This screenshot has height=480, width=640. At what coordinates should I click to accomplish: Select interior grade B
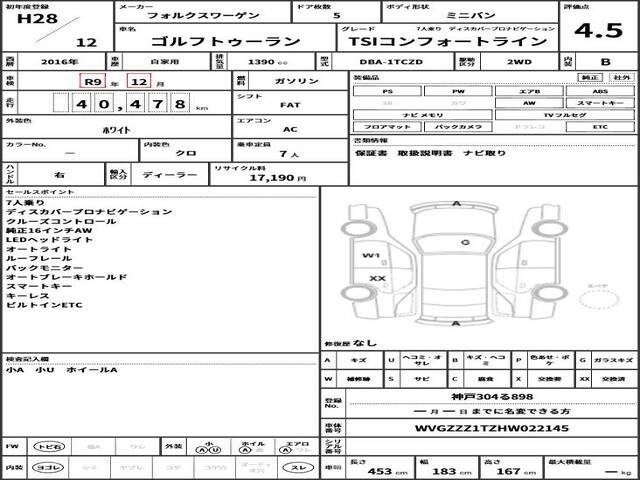pyautogui.click(x=606, y=62)
